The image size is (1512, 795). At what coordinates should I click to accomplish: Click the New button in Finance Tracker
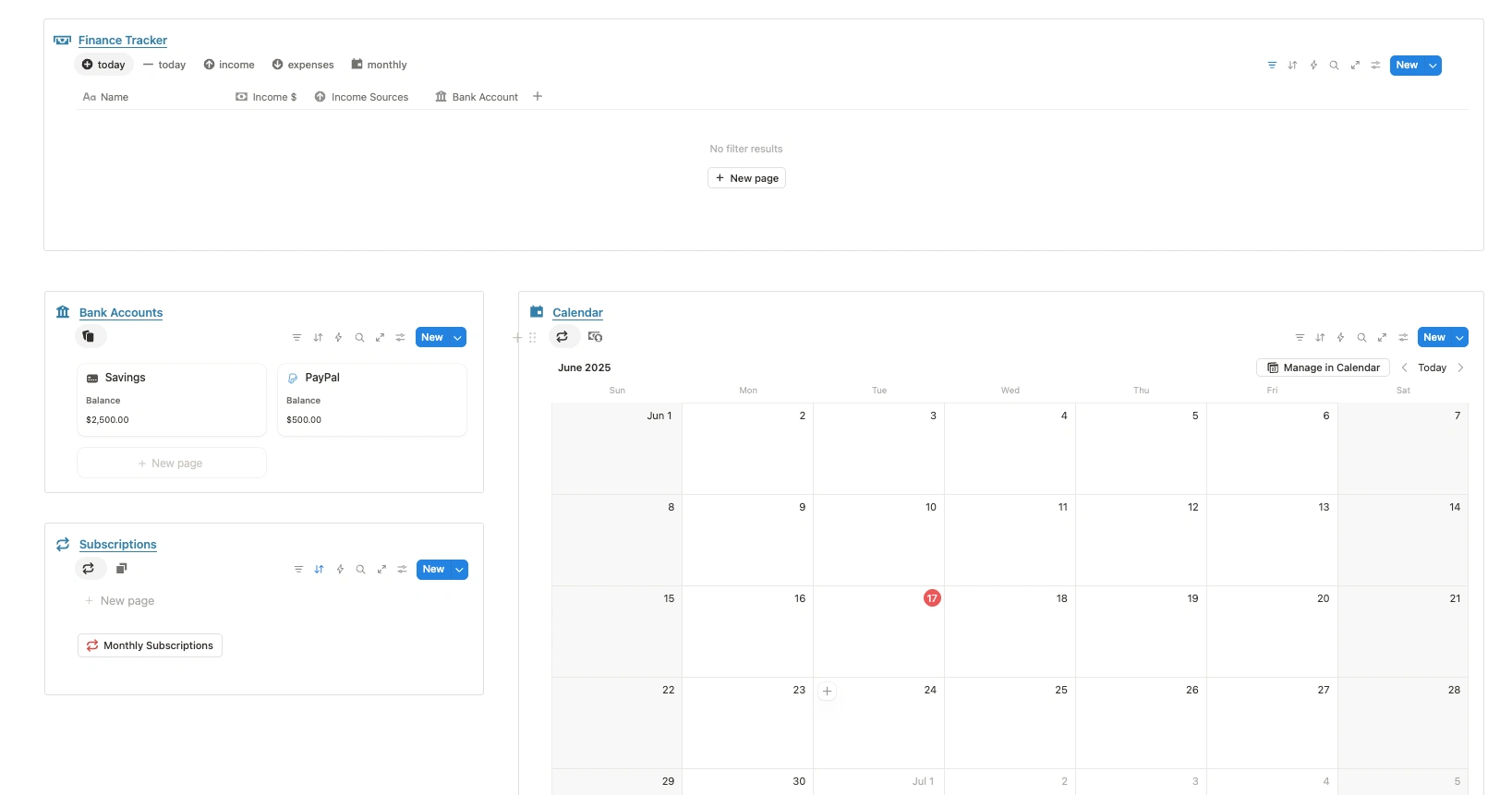[1407, 66]
